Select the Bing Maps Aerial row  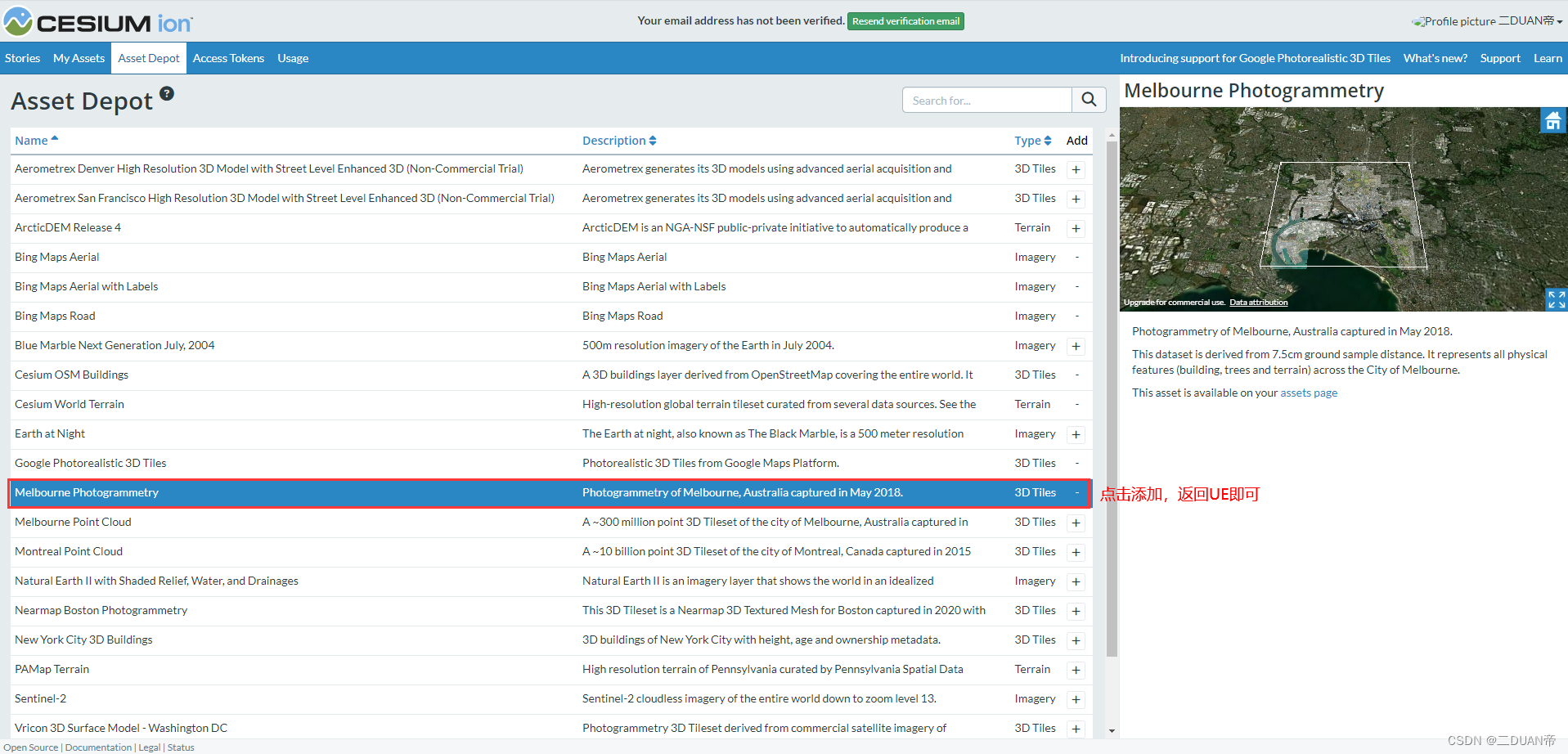pos(550,258)
